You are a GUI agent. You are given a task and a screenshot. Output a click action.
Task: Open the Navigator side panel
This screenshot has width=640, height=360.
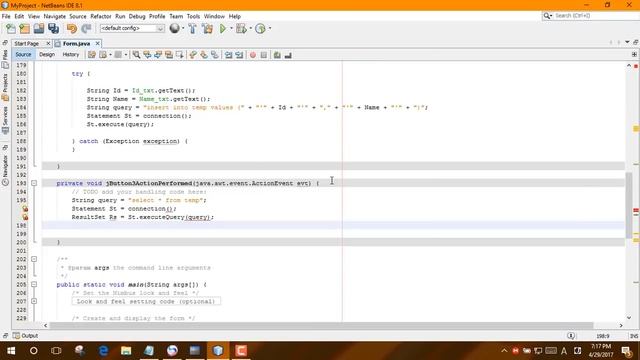coord(5,170)
